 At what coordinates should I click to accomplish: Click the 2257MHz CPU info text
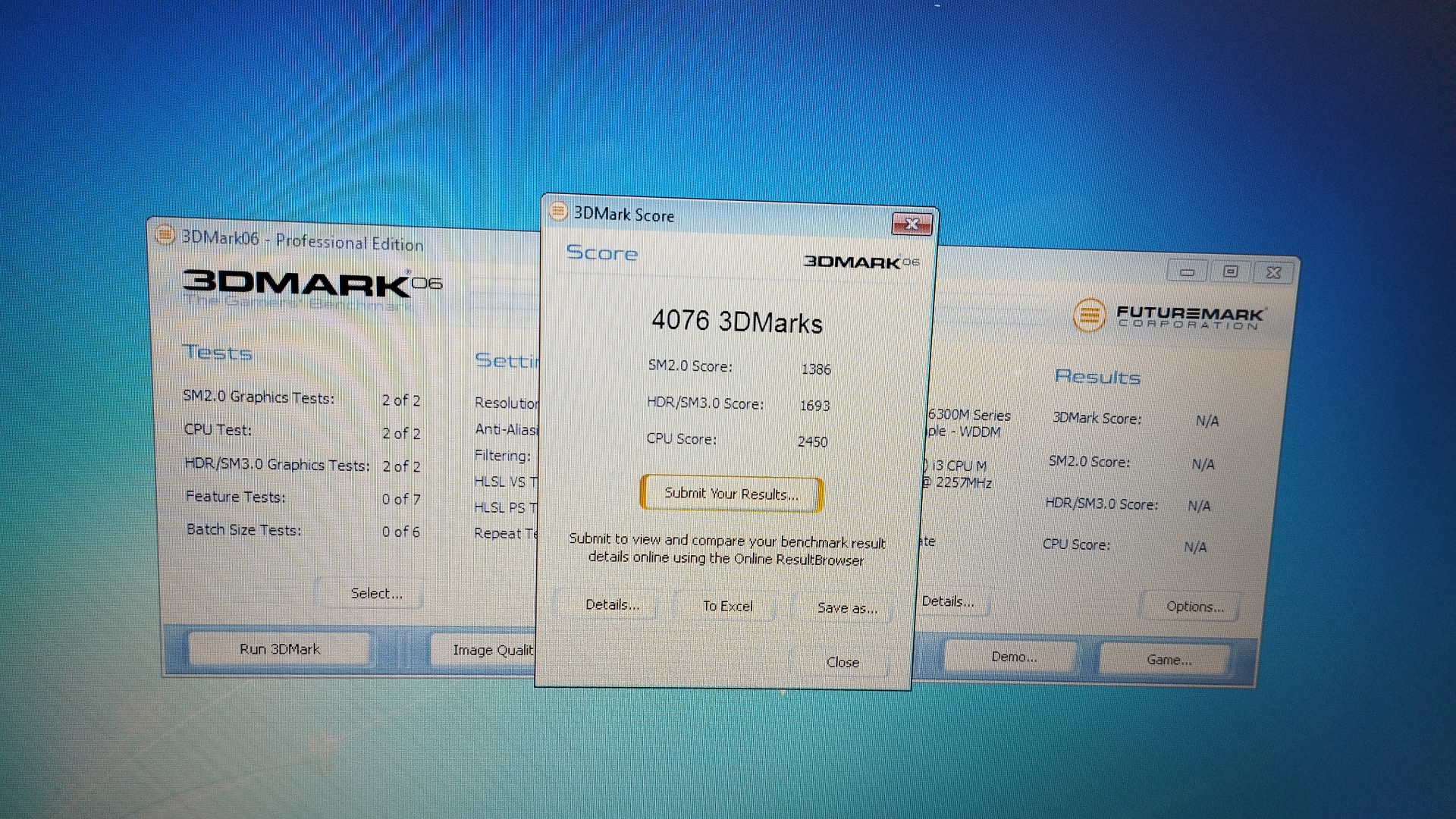click(x=959, y=482)
